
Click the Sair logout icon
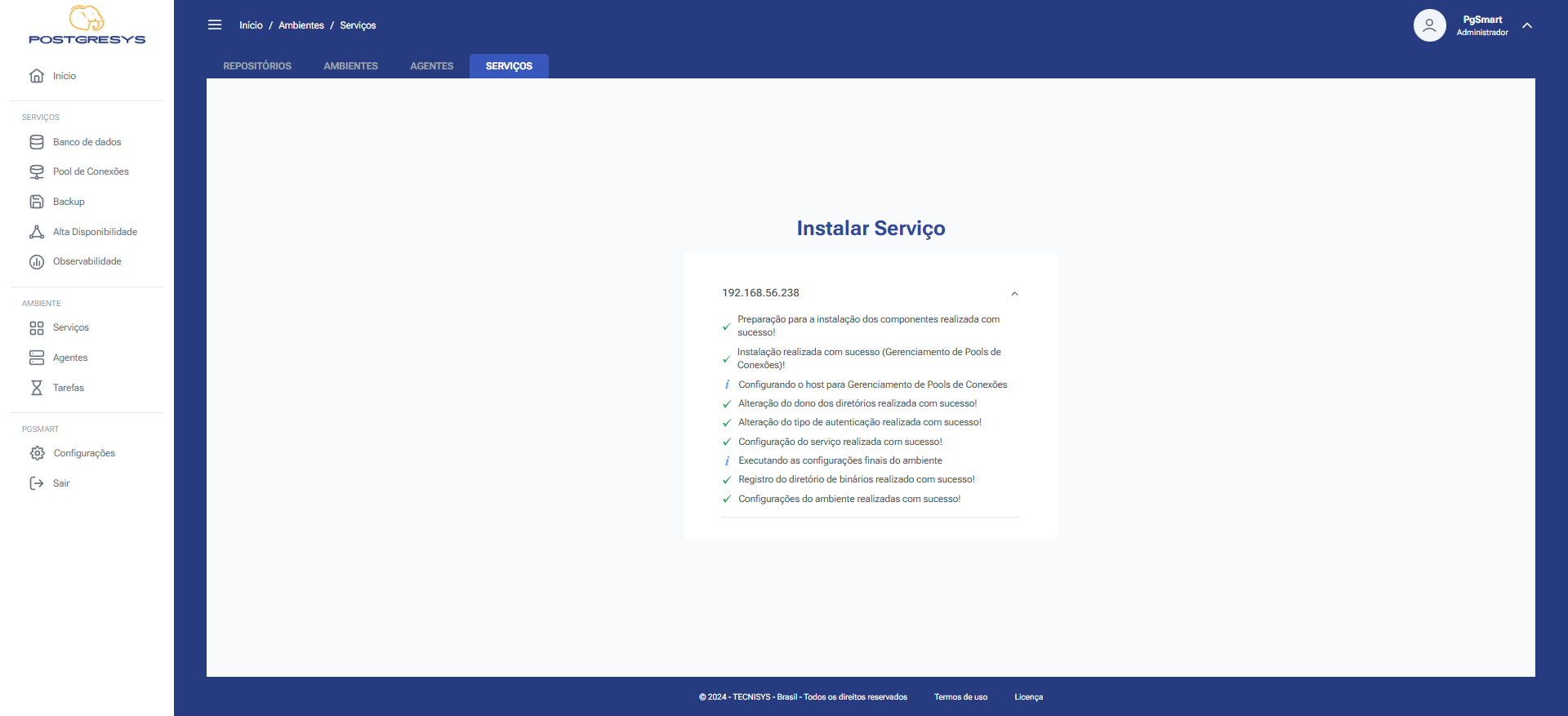[x=37, y=483]
